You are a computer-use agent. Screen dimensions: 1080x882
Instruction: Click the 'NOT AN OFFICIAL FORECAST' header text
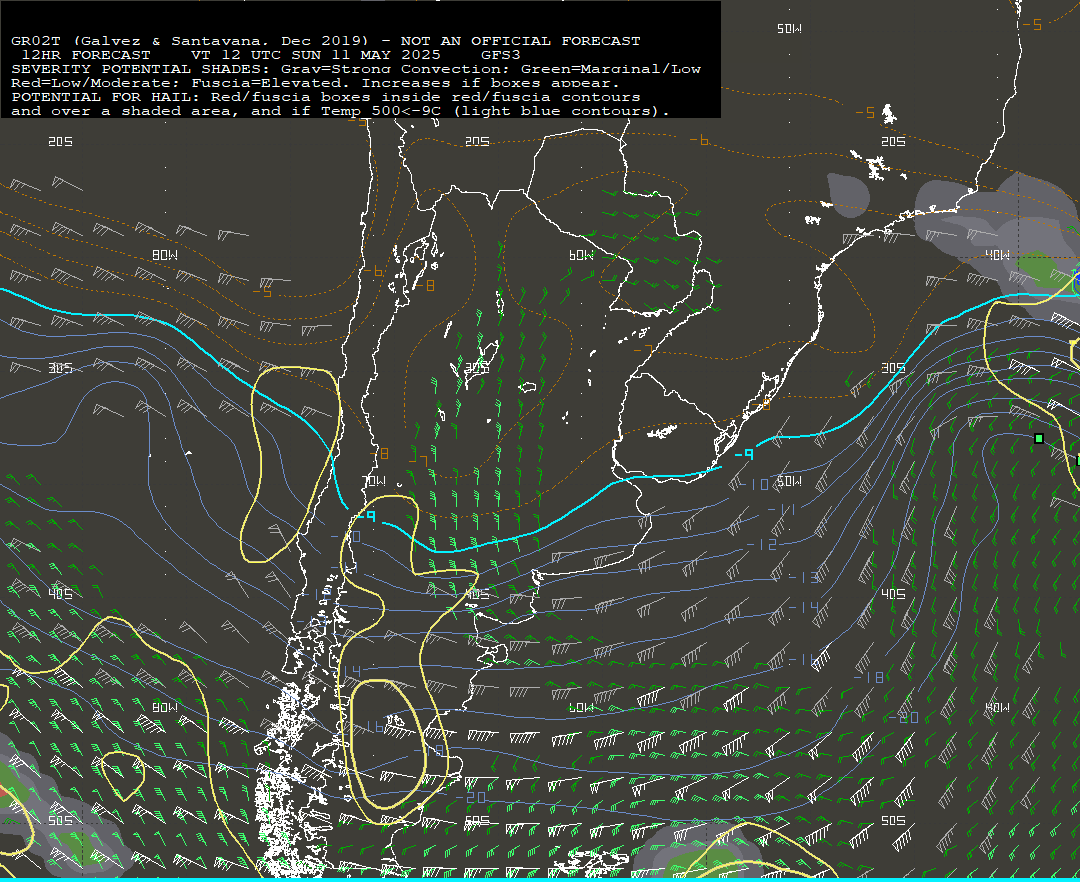point(520,41)
